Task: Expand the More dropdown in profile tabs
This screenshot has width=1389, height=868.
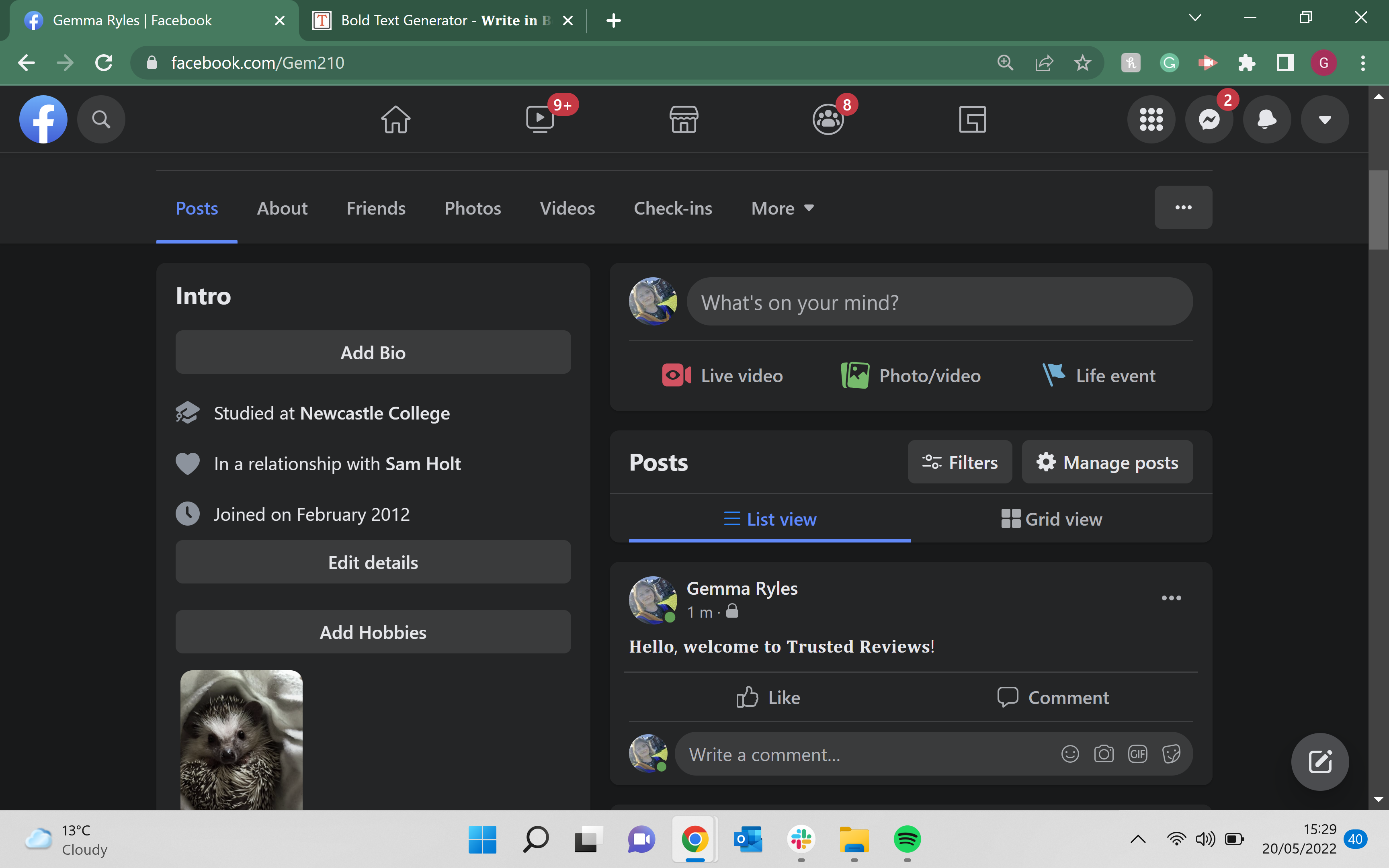Action: pos(782,208)
